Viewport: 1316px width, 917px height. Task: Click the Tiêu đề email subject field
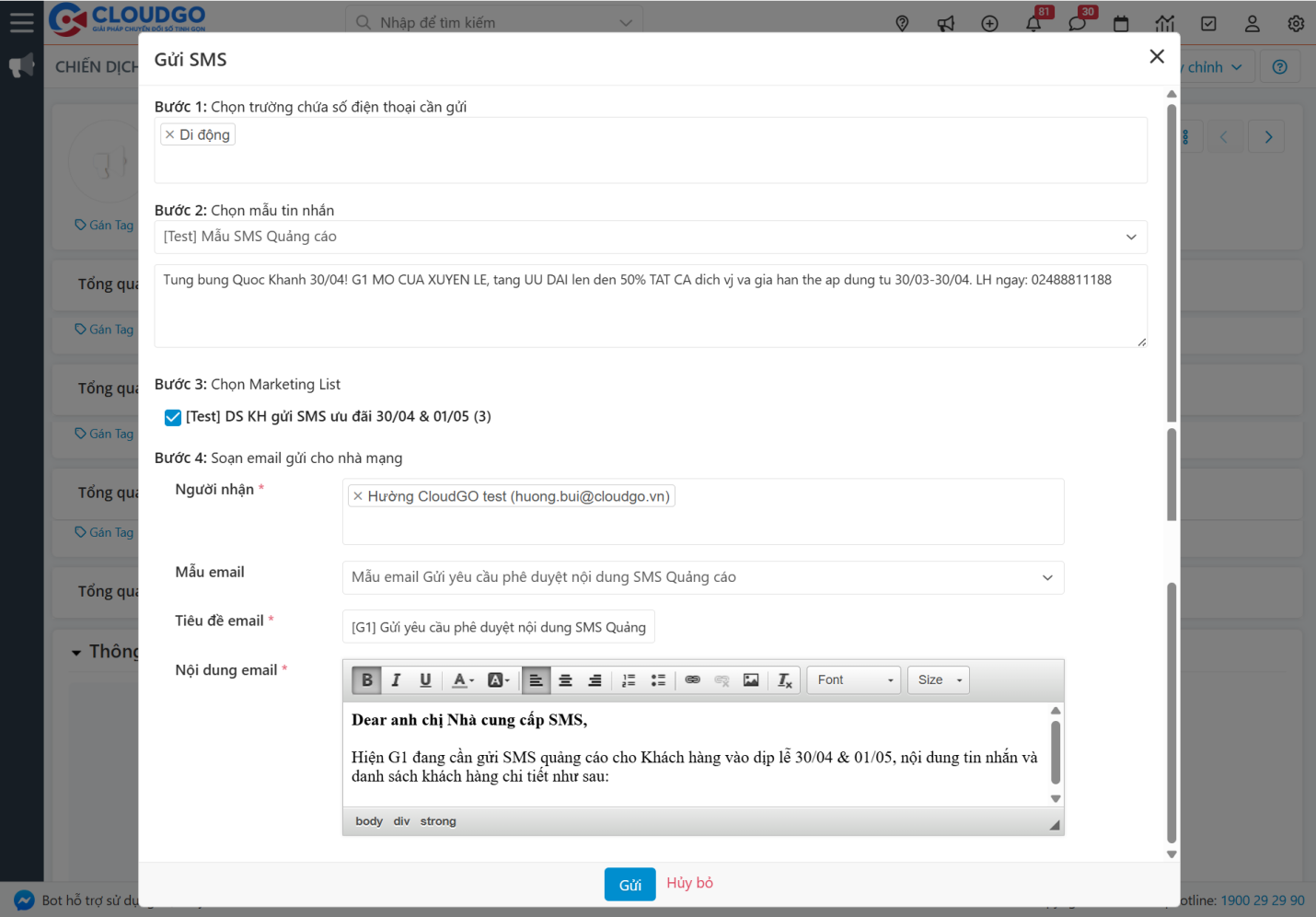(x=500, y=626)
